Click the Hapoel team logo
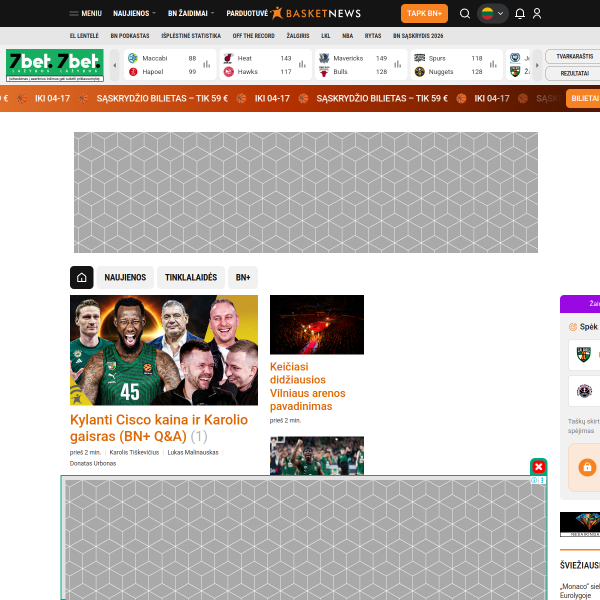600x600 pixels. pos(133,72)
